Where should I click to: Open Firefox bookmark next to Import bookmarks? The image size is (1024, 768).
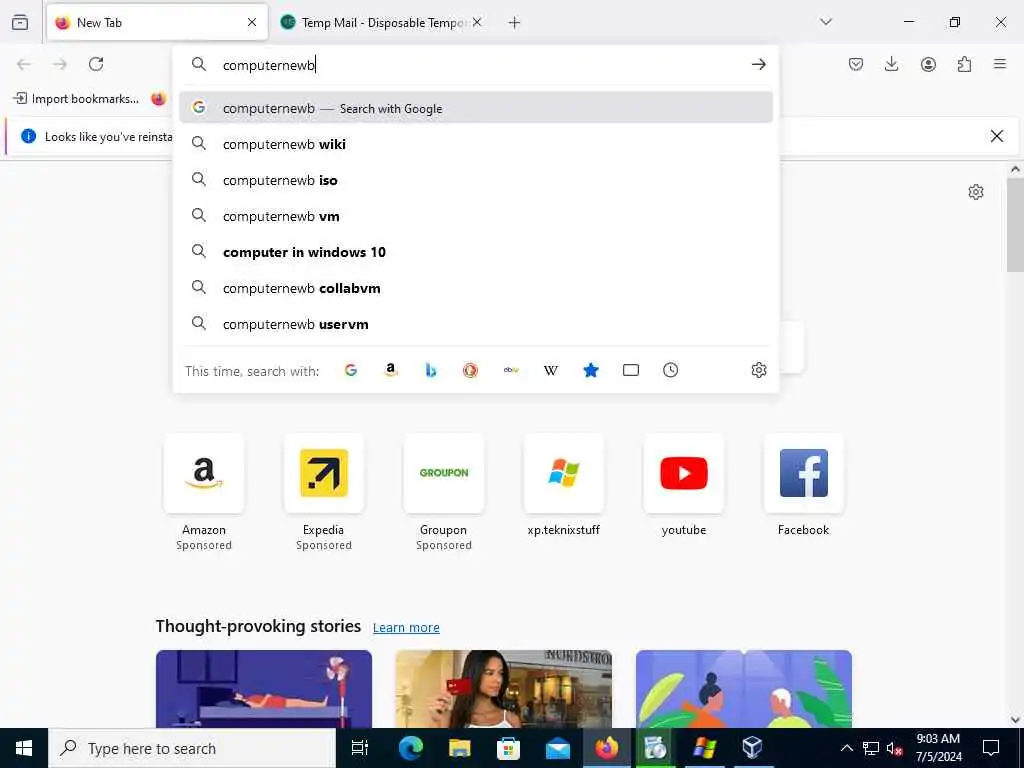pos(159,99)
